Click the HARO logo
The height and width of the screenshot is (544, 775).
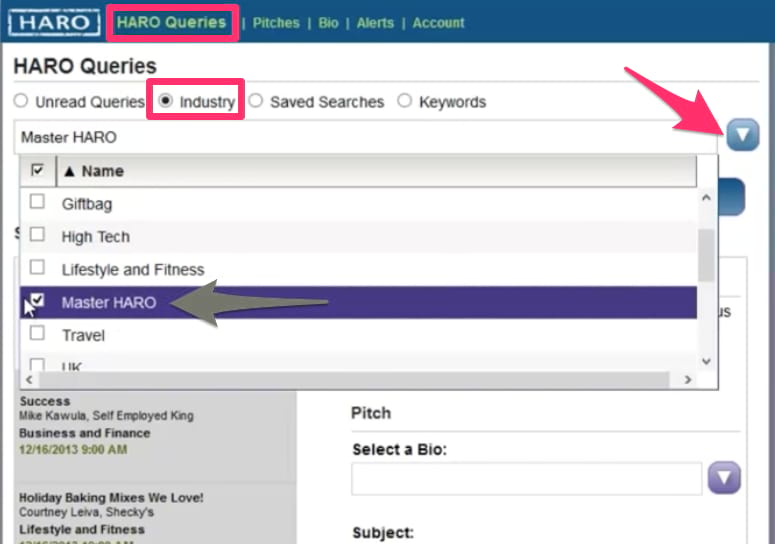(54, 23)
